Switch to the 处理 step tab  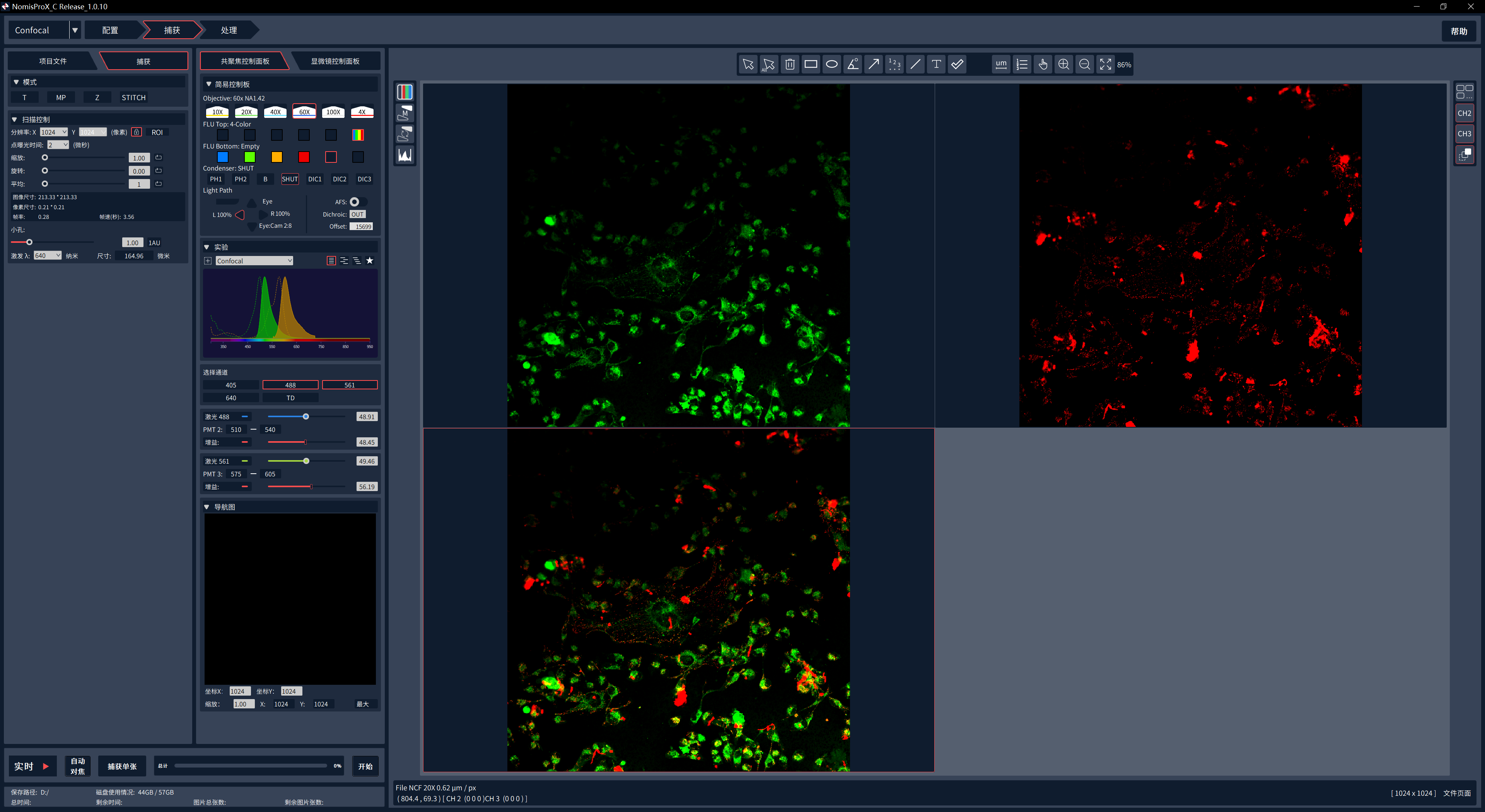[x=229, y=30]
